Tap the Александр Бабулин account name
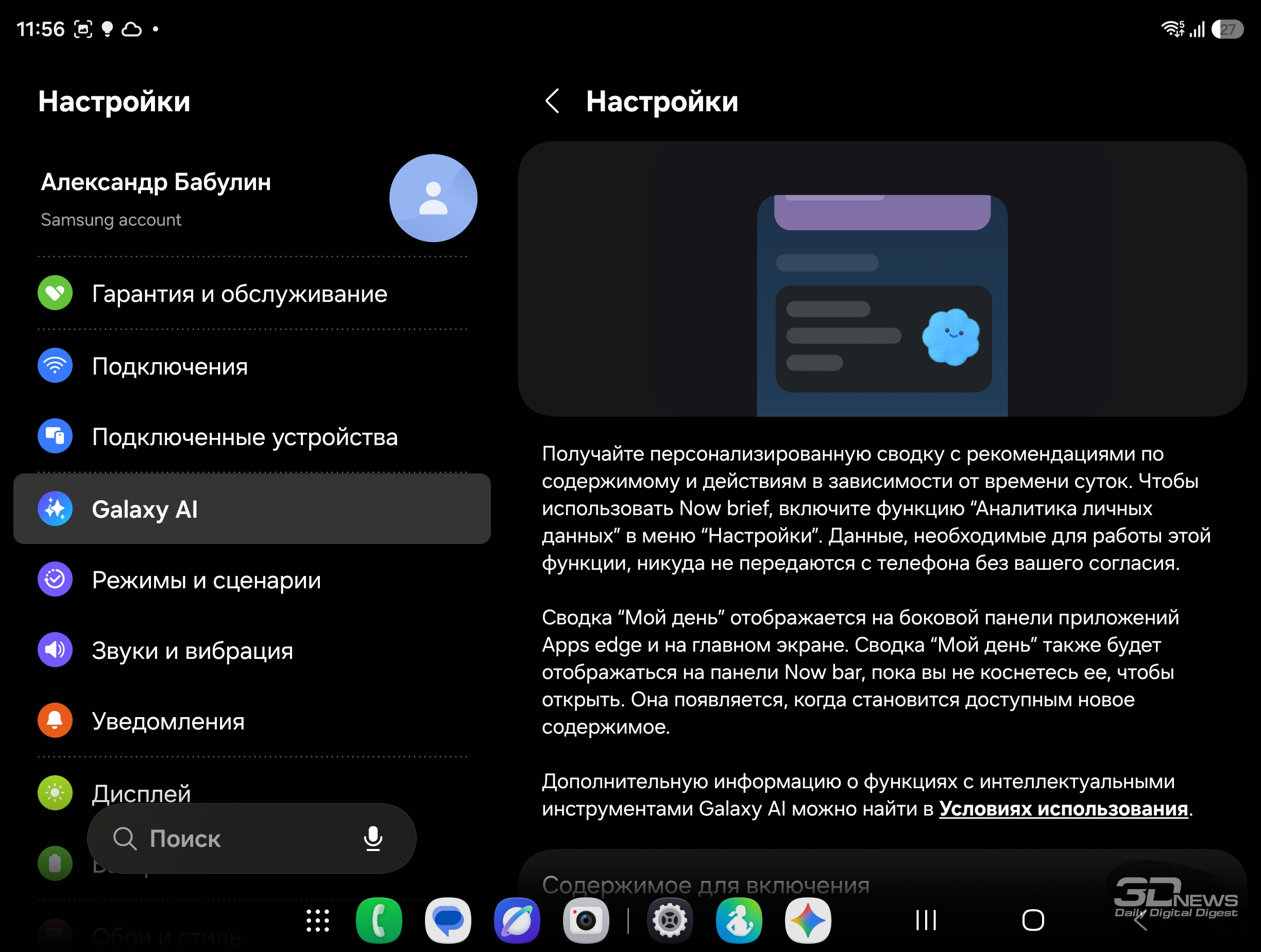 156,182
